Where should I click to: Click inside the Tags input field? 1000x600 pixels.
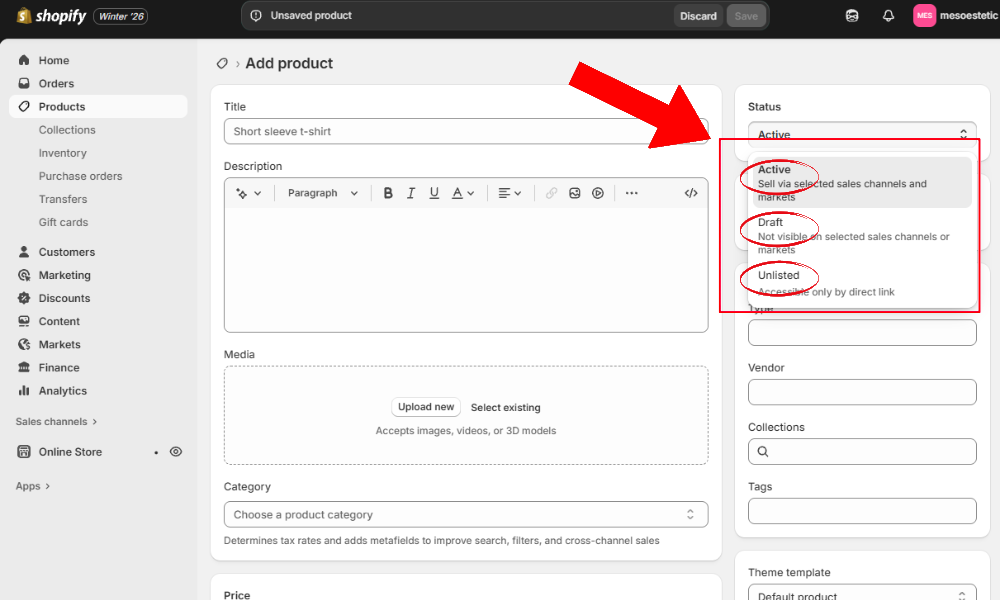tap(862, 511)
